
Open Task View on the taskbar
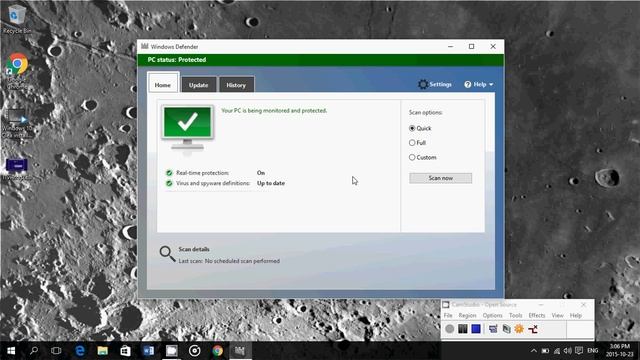tap(56, 351)
